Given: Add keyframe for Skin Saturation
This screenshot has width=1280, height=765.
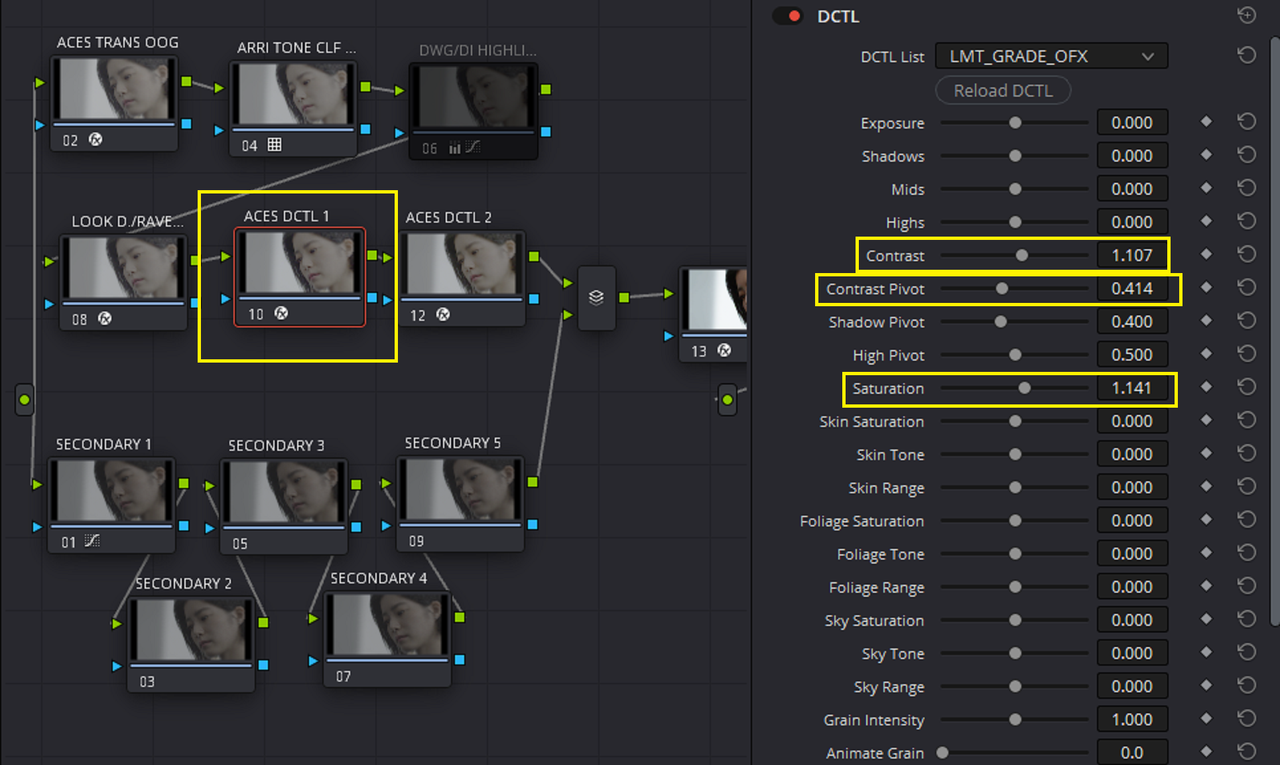Looking at the screenshot, I should coord(1206,420).
